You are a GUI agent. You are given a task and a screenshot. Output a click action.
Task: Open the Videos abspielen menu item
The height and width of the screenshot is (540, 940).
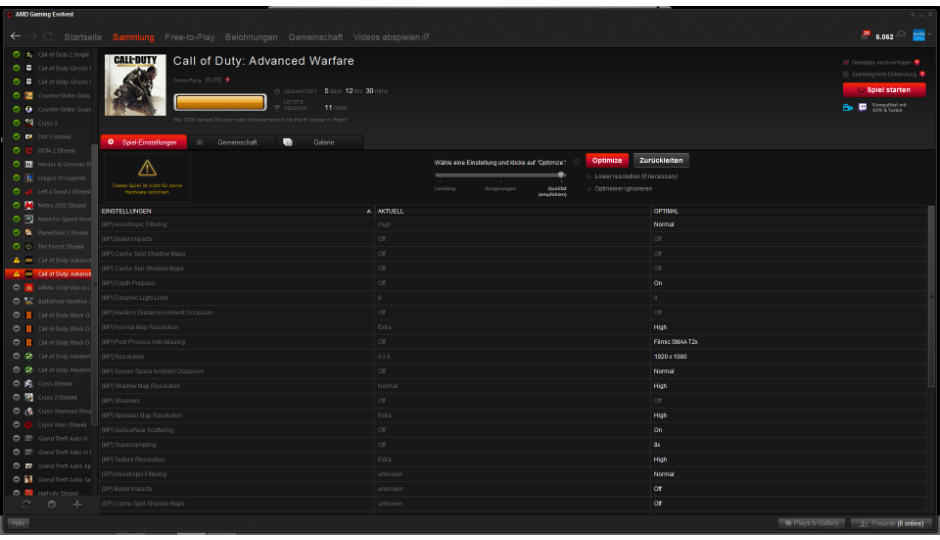tap(391, 37)
